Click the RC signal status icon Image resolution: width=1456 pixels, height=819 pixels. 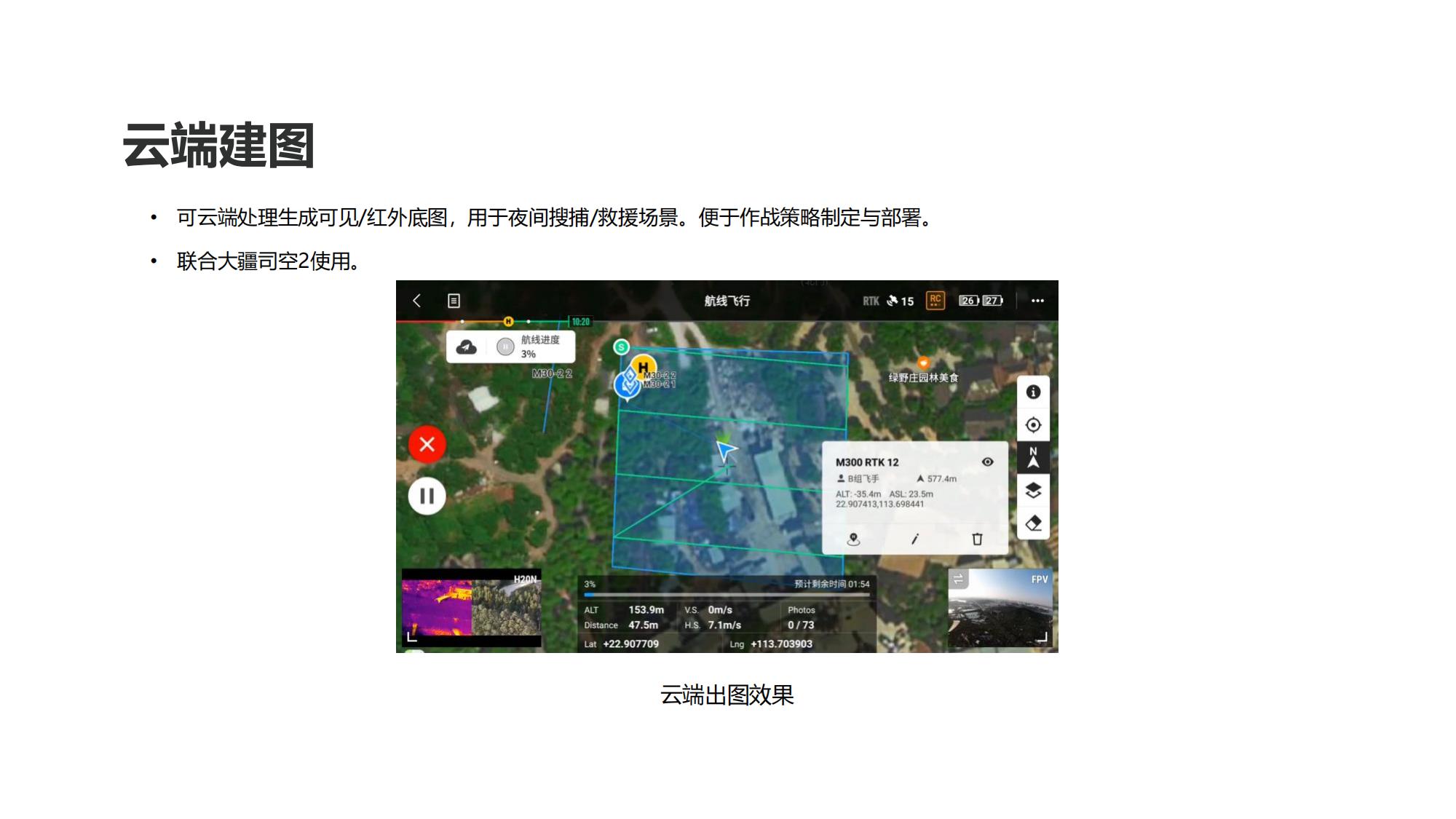tap(935, 300)
